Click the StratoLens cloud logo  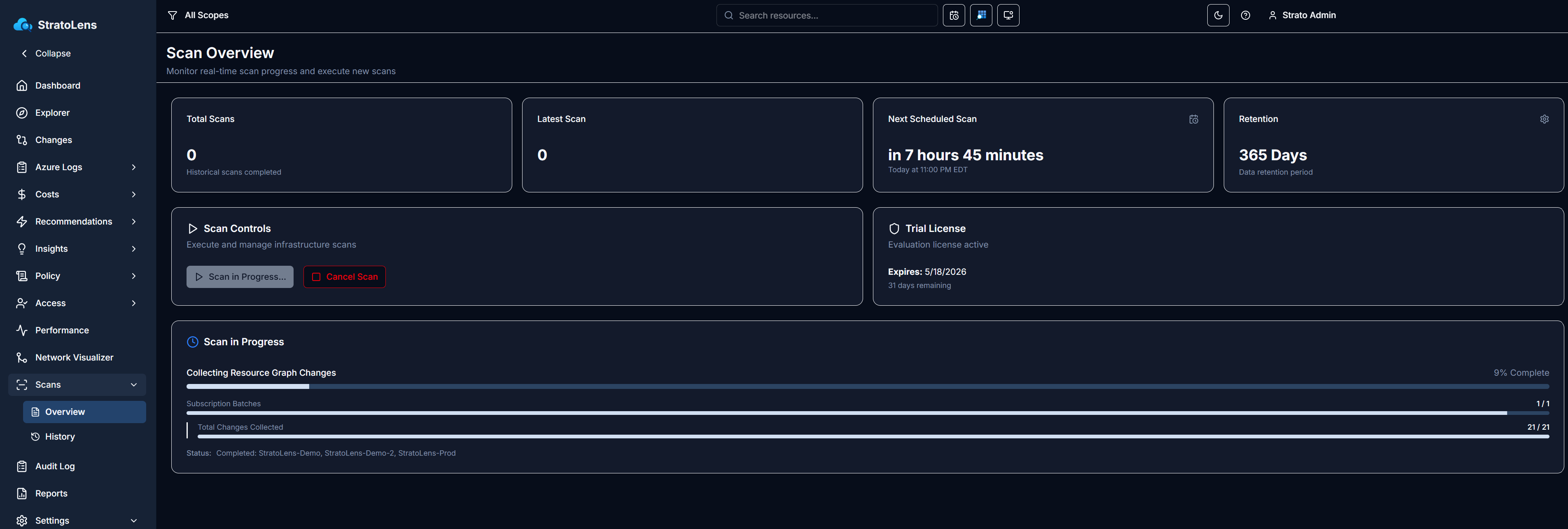click(x=23, y=25)
